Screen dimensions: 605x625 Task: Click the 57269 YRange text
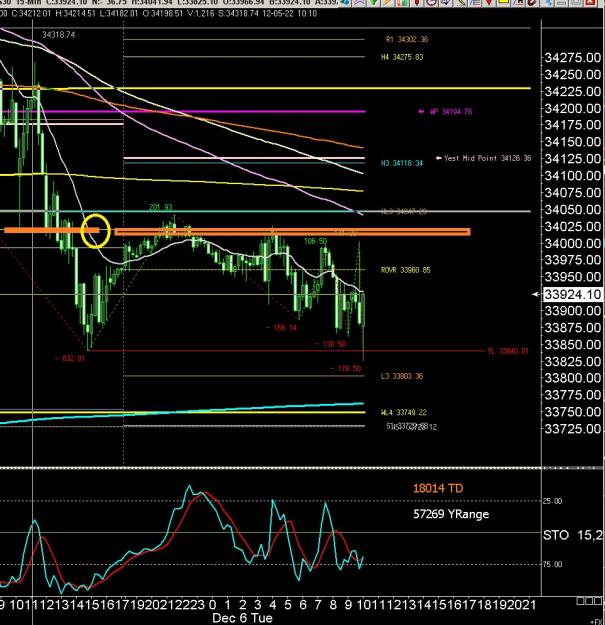[x=451, y=514]
